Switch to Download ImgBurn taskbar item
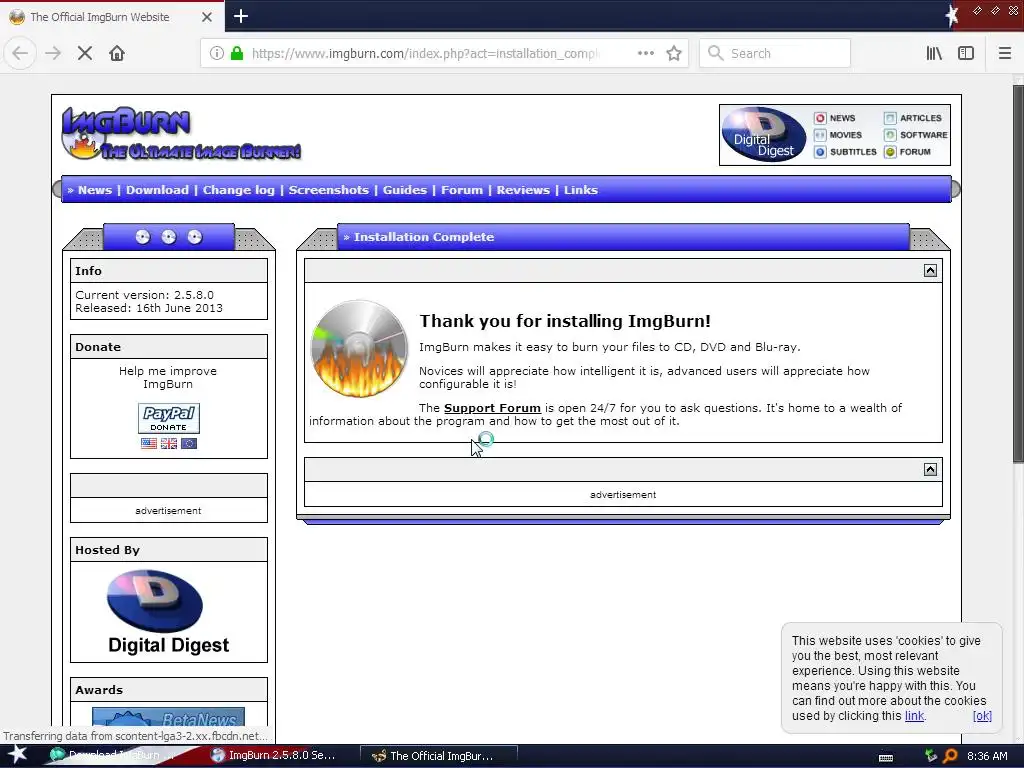This screenshot has width=1024, height=768. pyautogui.click(x=114, y=756)
